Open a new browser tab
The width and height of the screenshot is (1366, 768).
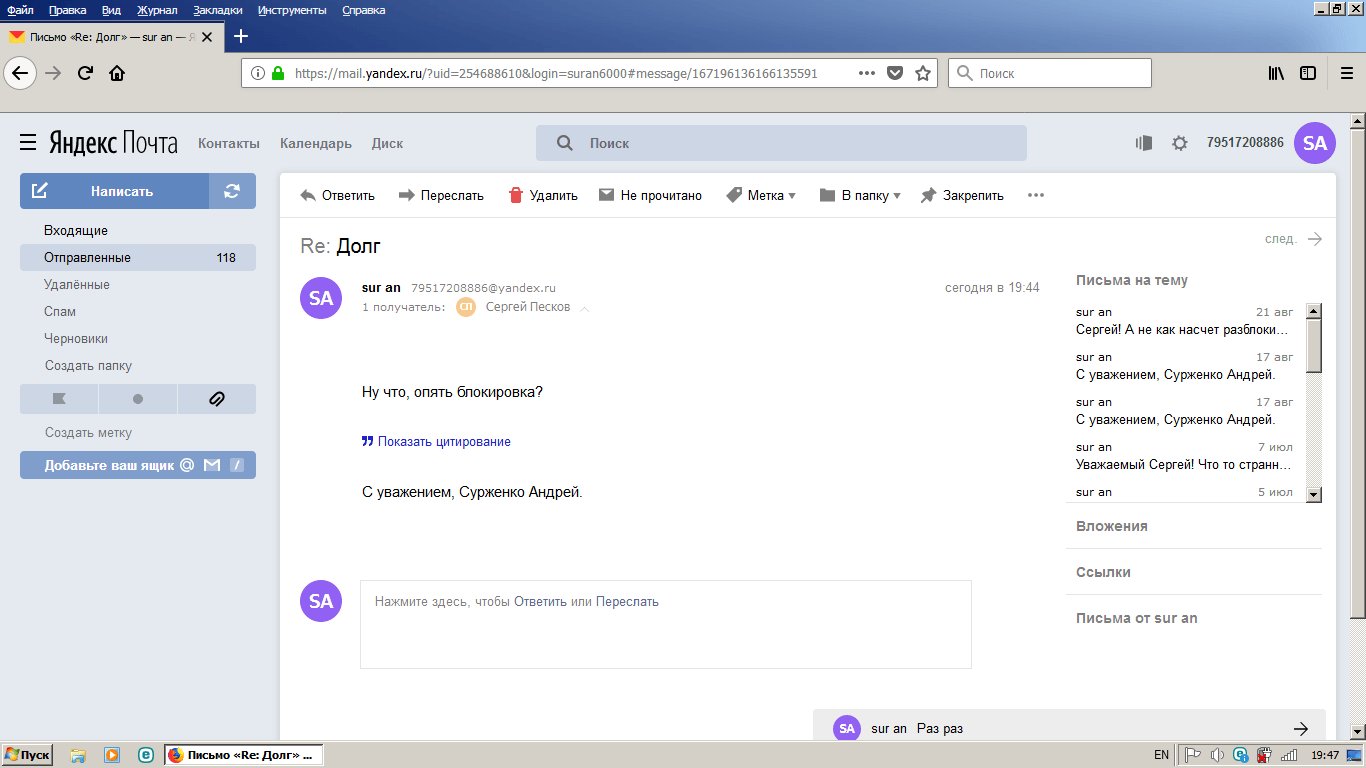tap(240, 37)
